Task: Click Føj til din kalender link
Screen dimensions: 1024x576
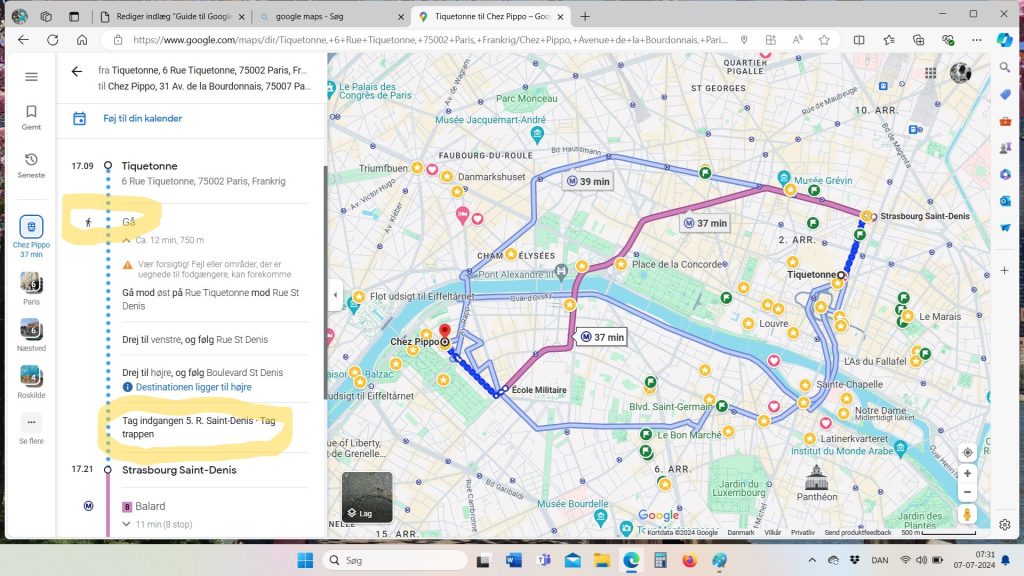Action: point(142,118)
